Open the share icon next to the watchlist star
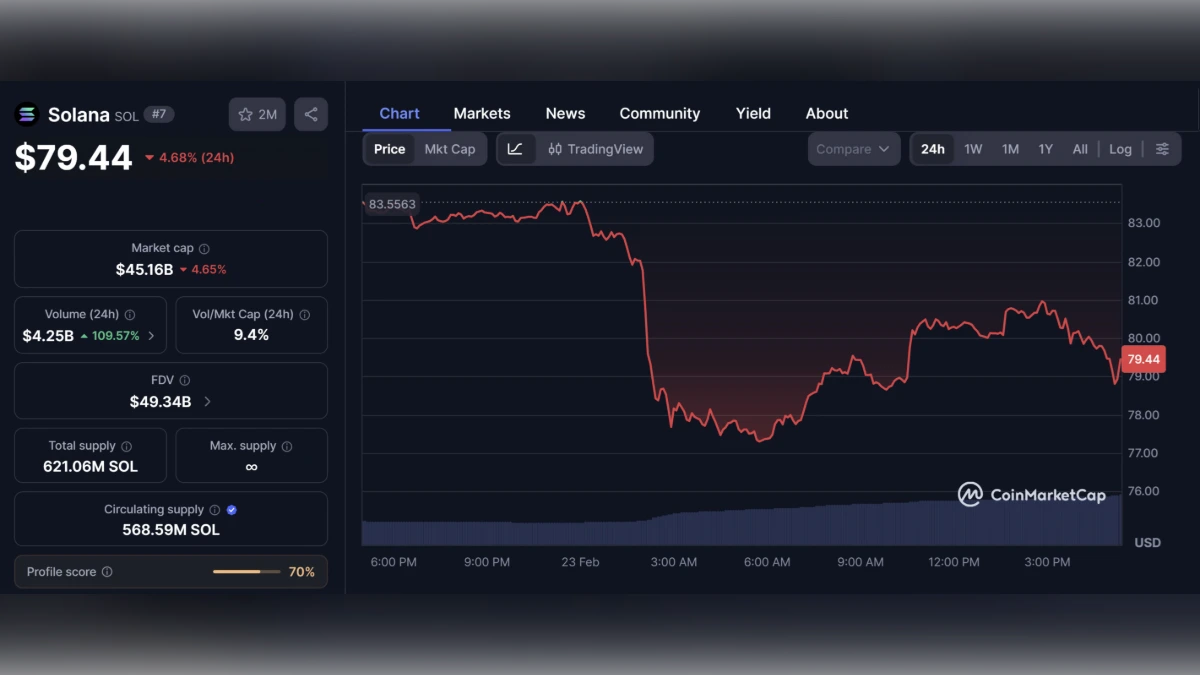The width and height of the screenshot is (1200, 675). 310,114
